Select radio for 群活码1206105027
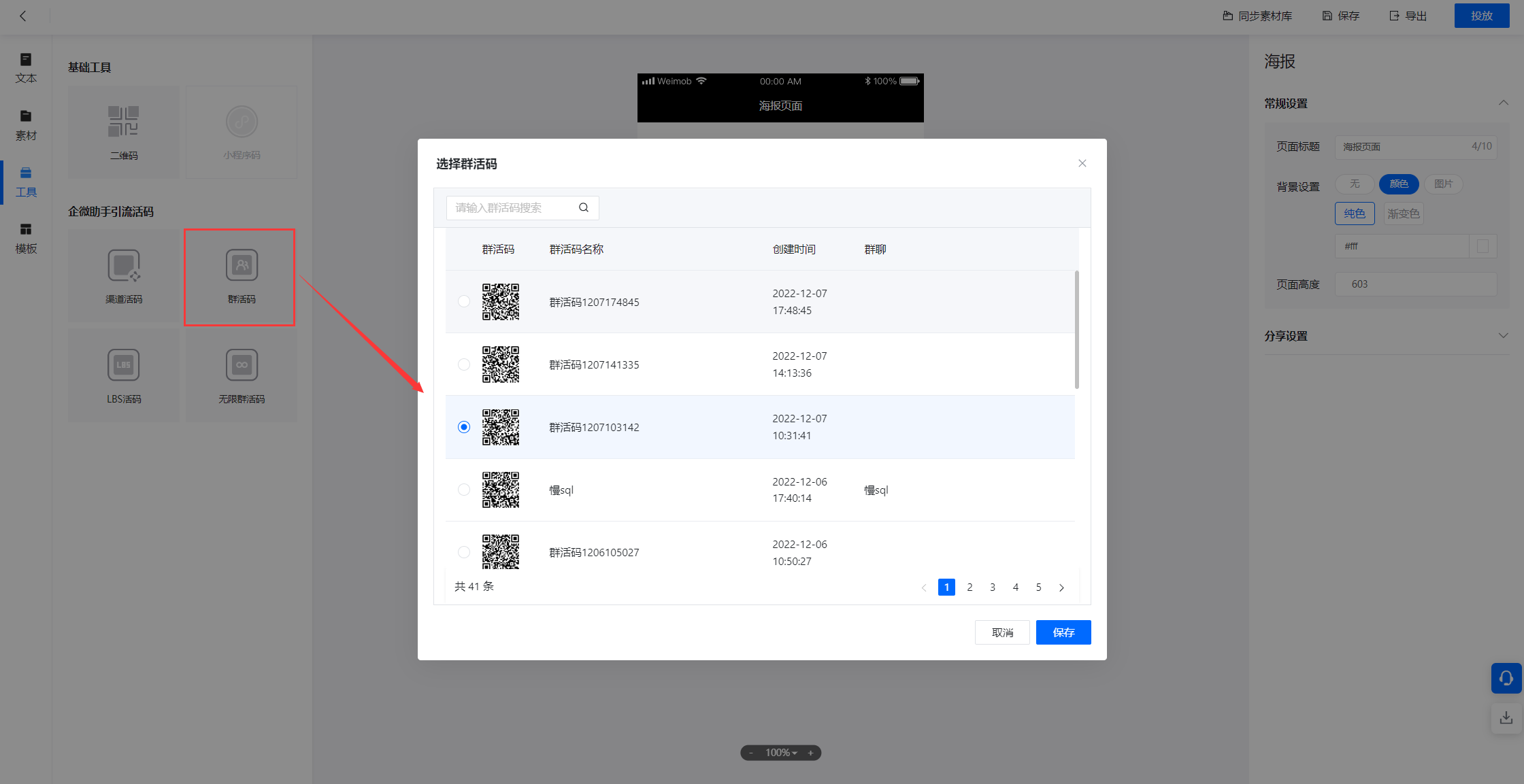 tap(464, 552)
